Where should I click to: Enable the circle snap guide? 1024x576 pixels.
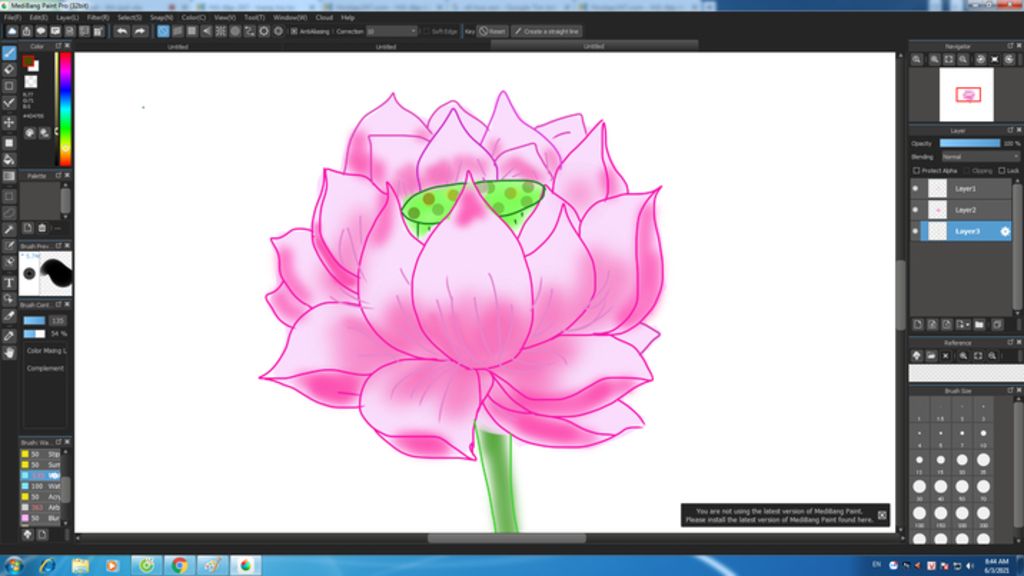click(235, 31)
